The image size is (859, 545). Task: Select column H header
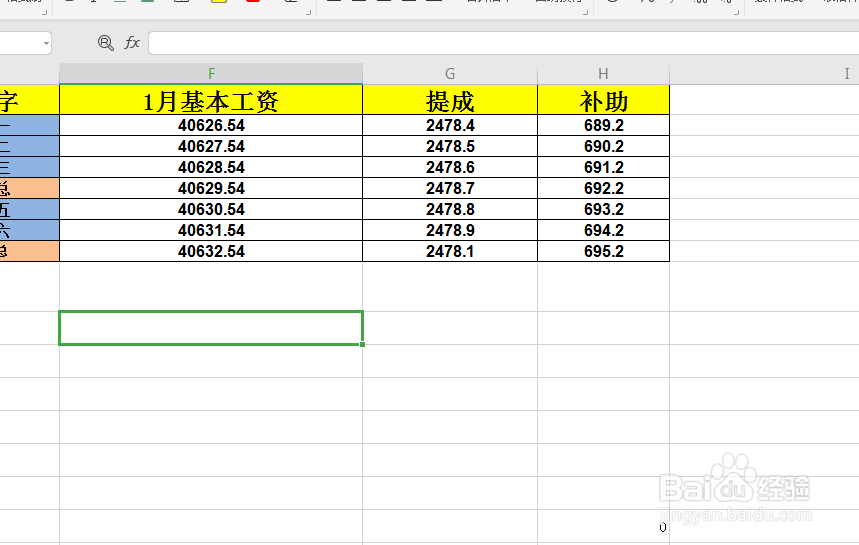click(603, 73)
